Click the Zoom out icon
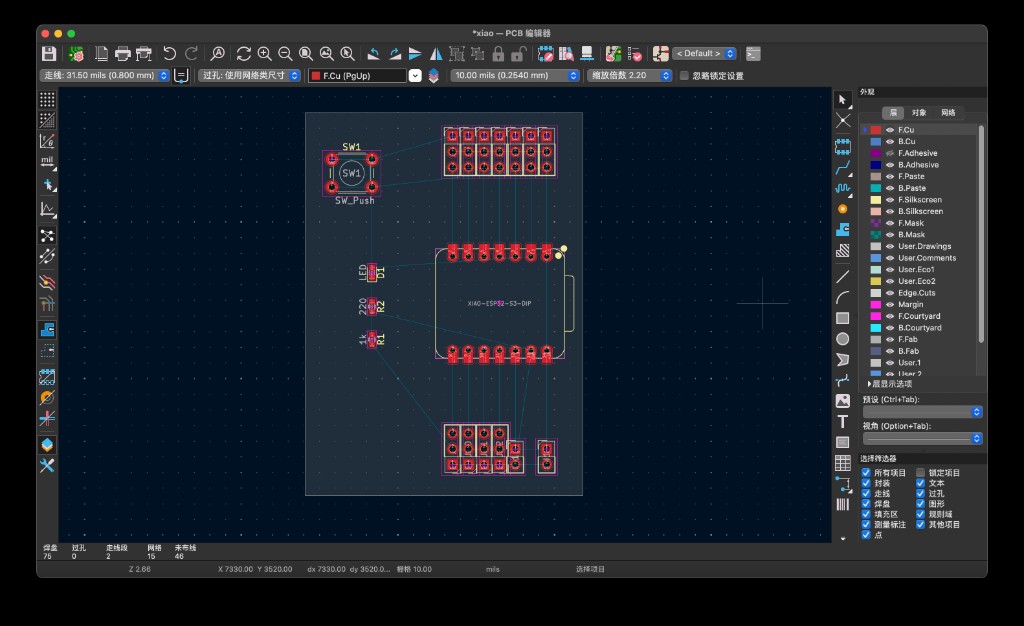This screenshot has width=1024, height=626. [x=285, y=54]
